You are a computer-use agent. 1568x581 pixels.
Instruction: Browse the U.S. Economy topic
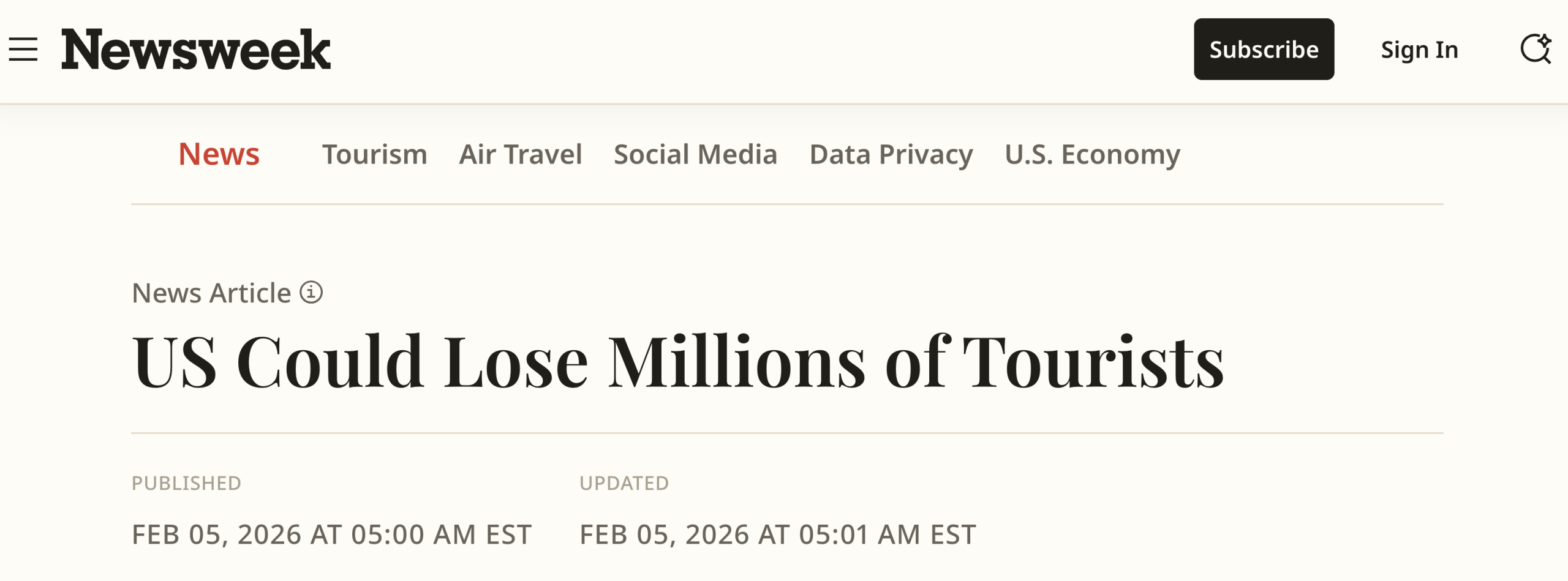(x=1092, y=154)
